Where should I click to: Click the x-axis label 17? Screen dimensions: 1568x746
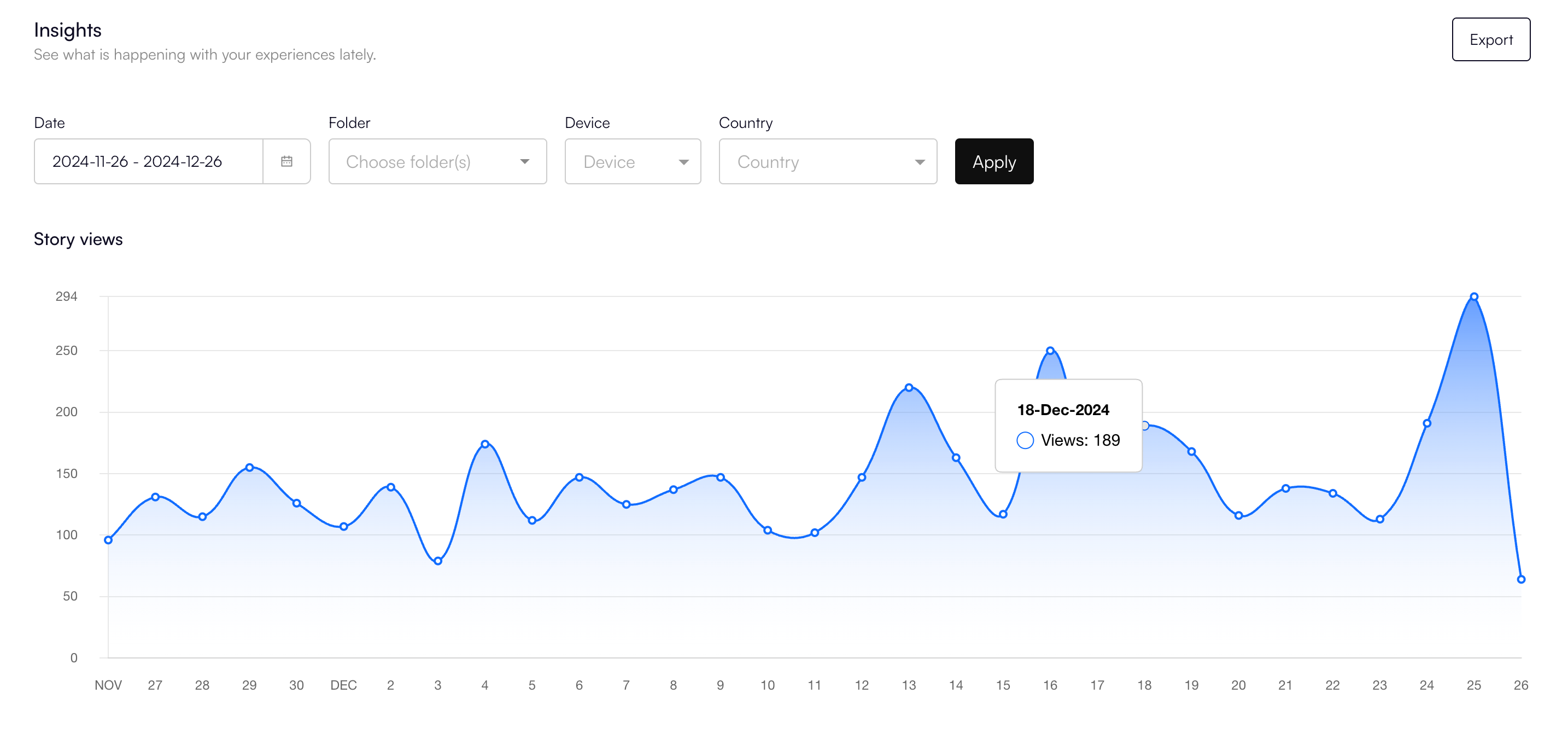pos(1097,685)
